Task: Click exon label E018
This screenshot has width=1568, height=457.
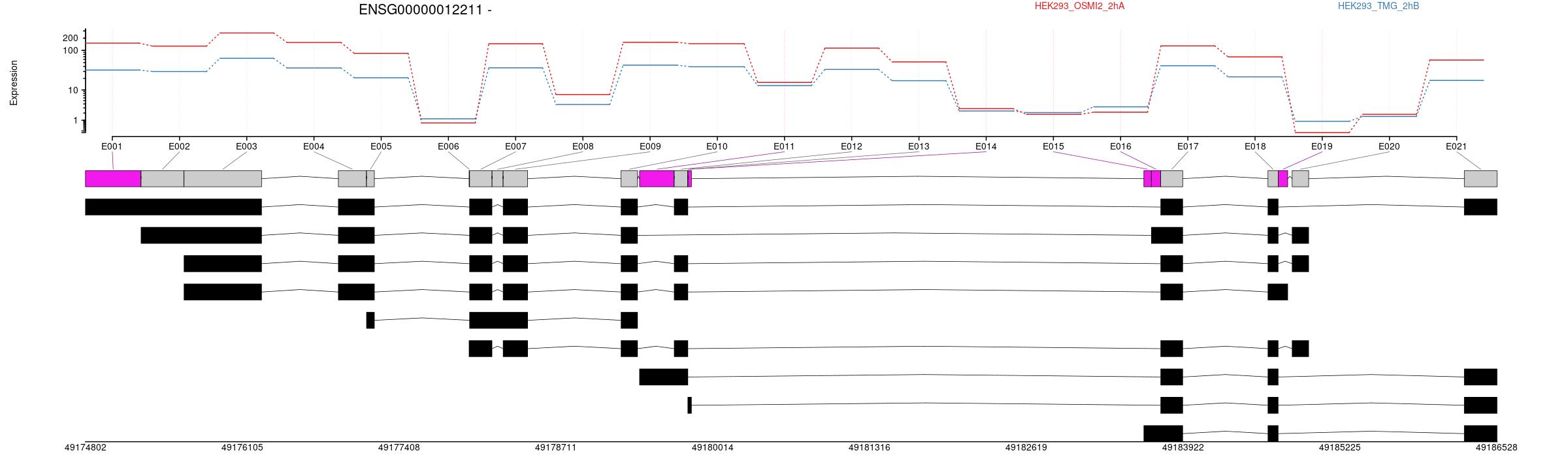Action: pos(1255,146)
